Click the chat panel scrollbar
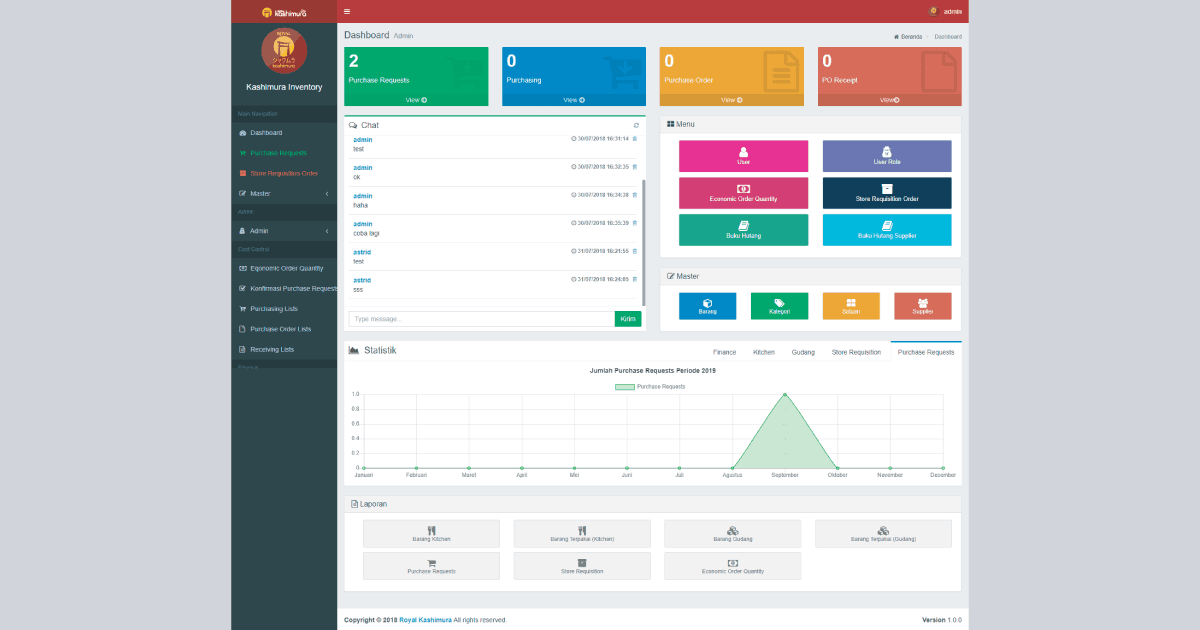The width and height of the screenshot is (1200, 630). [644, 243]
